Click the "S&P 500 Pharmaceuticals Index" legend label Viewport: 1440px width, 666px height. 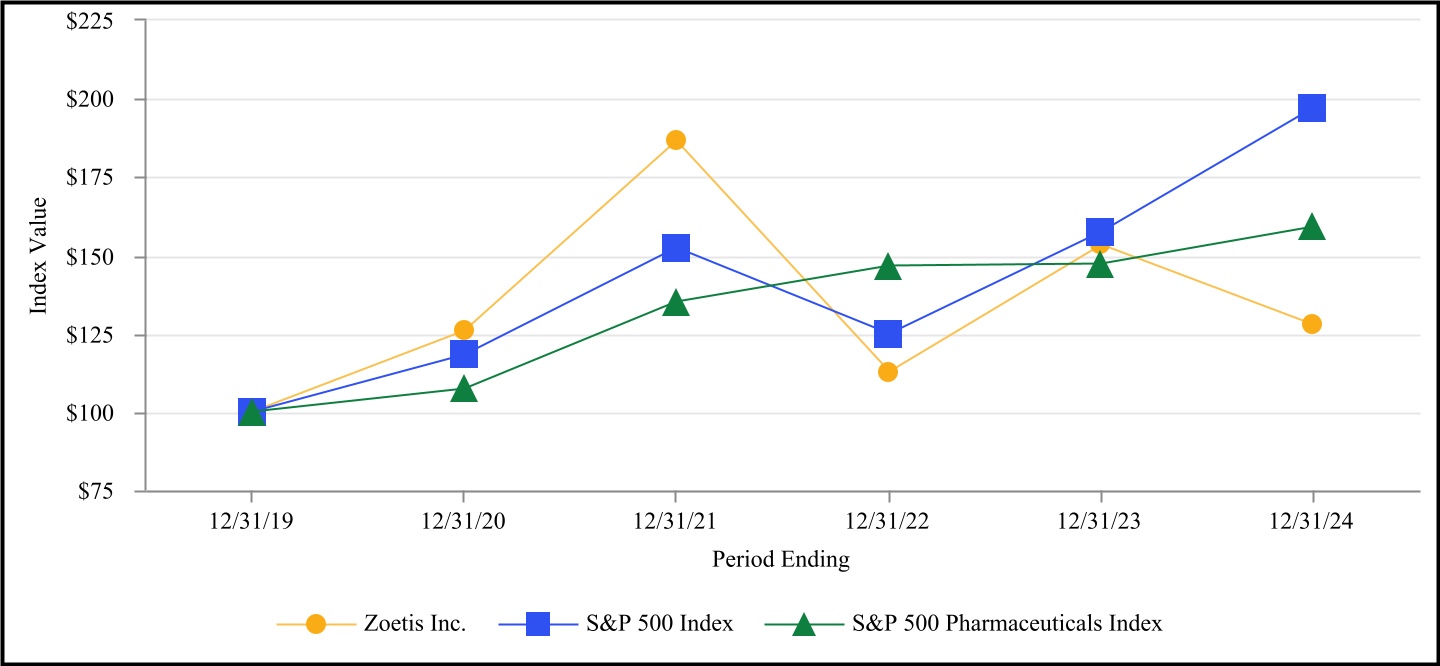[1007, 624]
